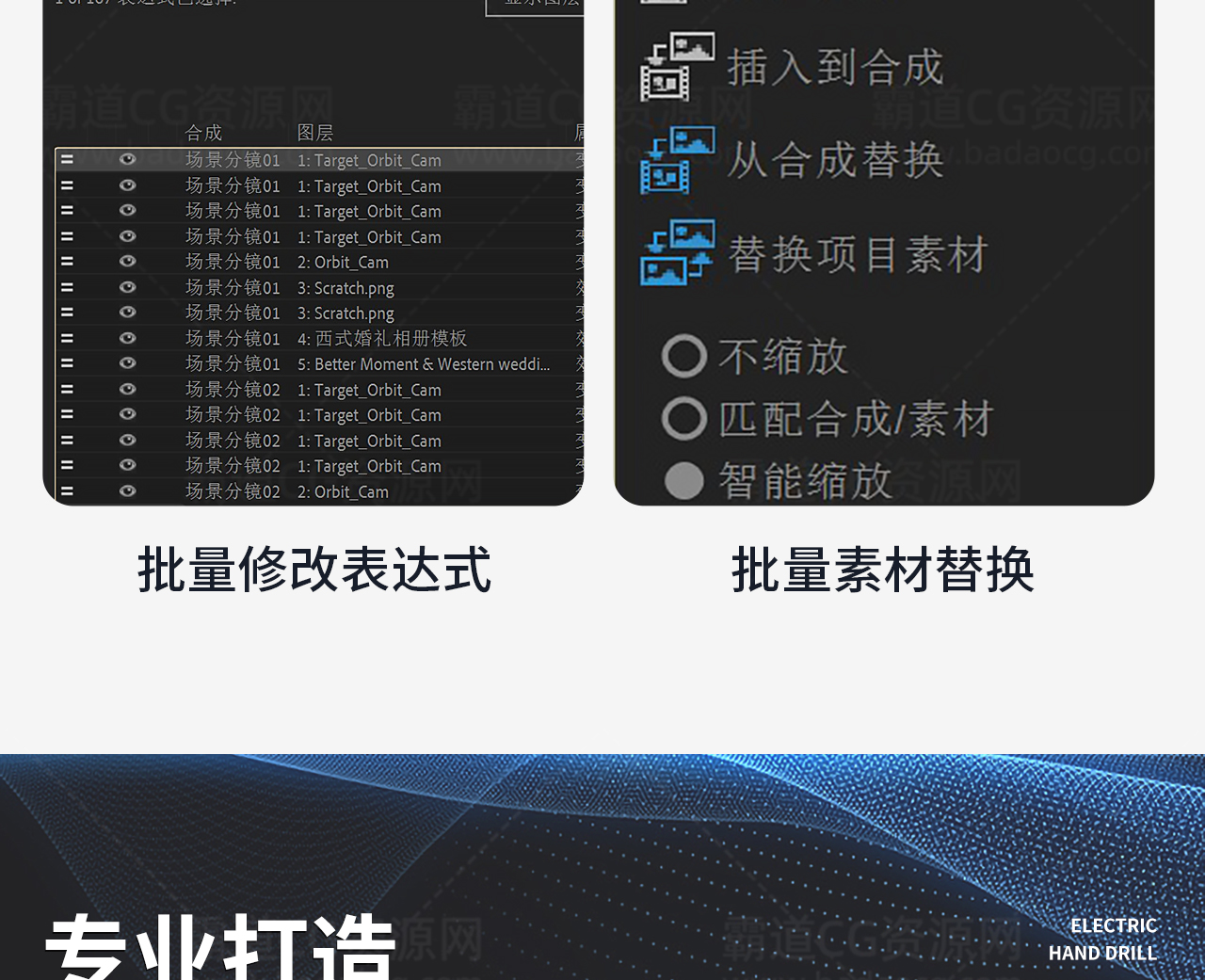Click equals icon on 场景分镜02 2: Orbit_Cam row

pyautogui.click(x=67, y=490)
